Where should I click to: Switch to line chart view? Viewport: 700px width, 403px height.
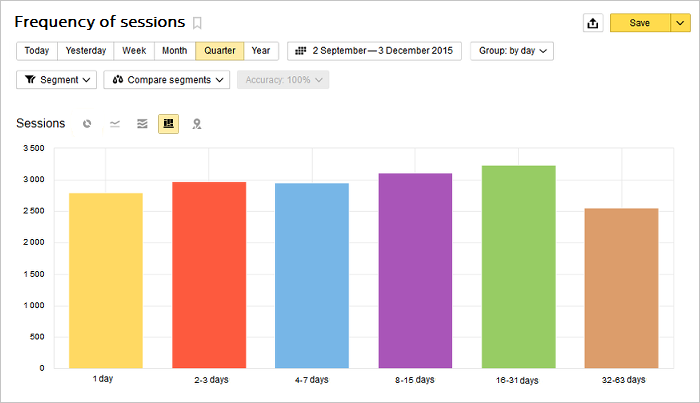coord(115,124)
